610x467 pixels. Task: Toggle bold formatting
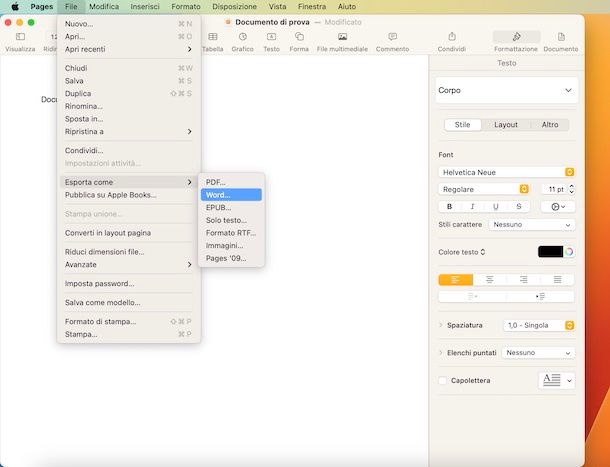[450, 207]
